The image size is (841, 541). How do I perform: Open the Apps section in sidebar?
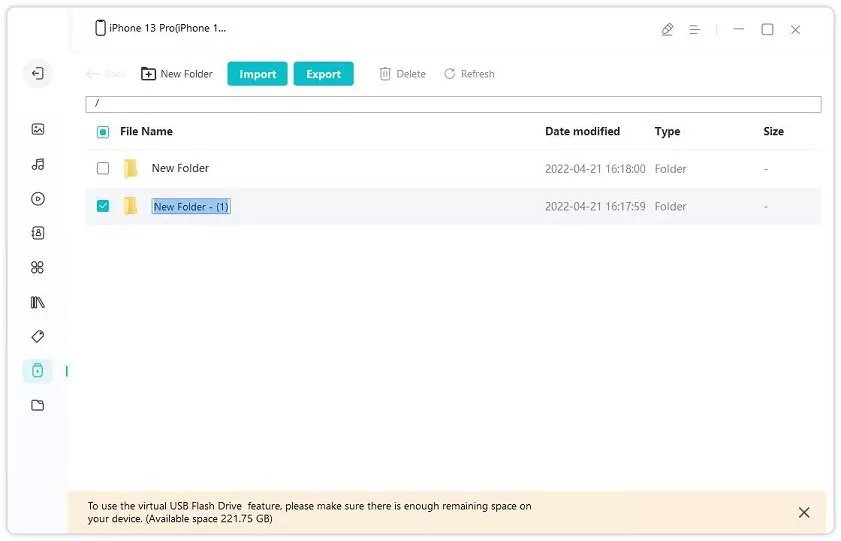(38, 268)
